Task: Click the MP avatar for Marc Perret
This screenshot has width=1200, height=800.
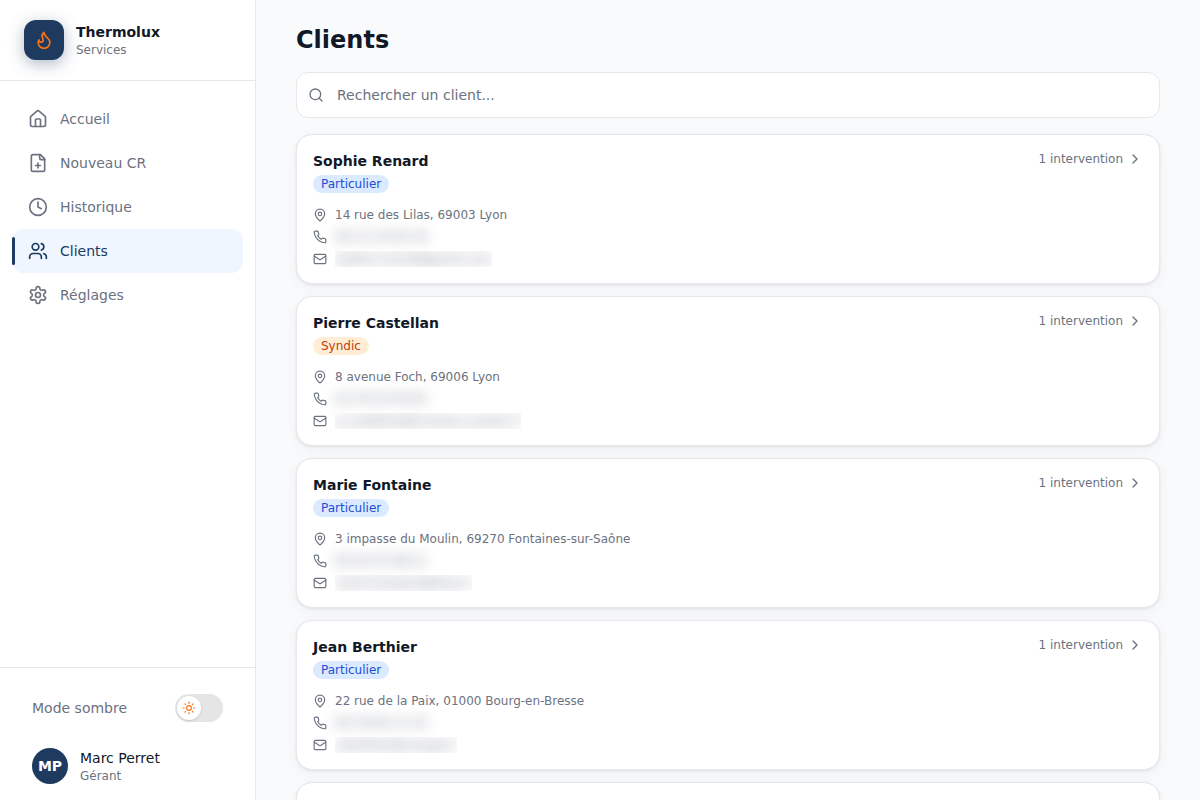Action: tap(50, 766)
